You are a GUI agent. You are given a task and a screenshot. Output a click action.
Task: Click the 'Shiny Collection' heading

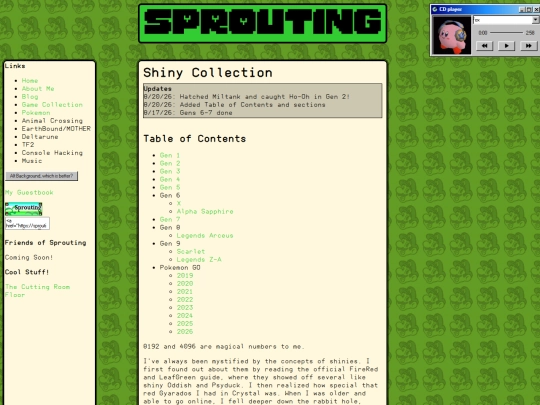click(208, 73)
